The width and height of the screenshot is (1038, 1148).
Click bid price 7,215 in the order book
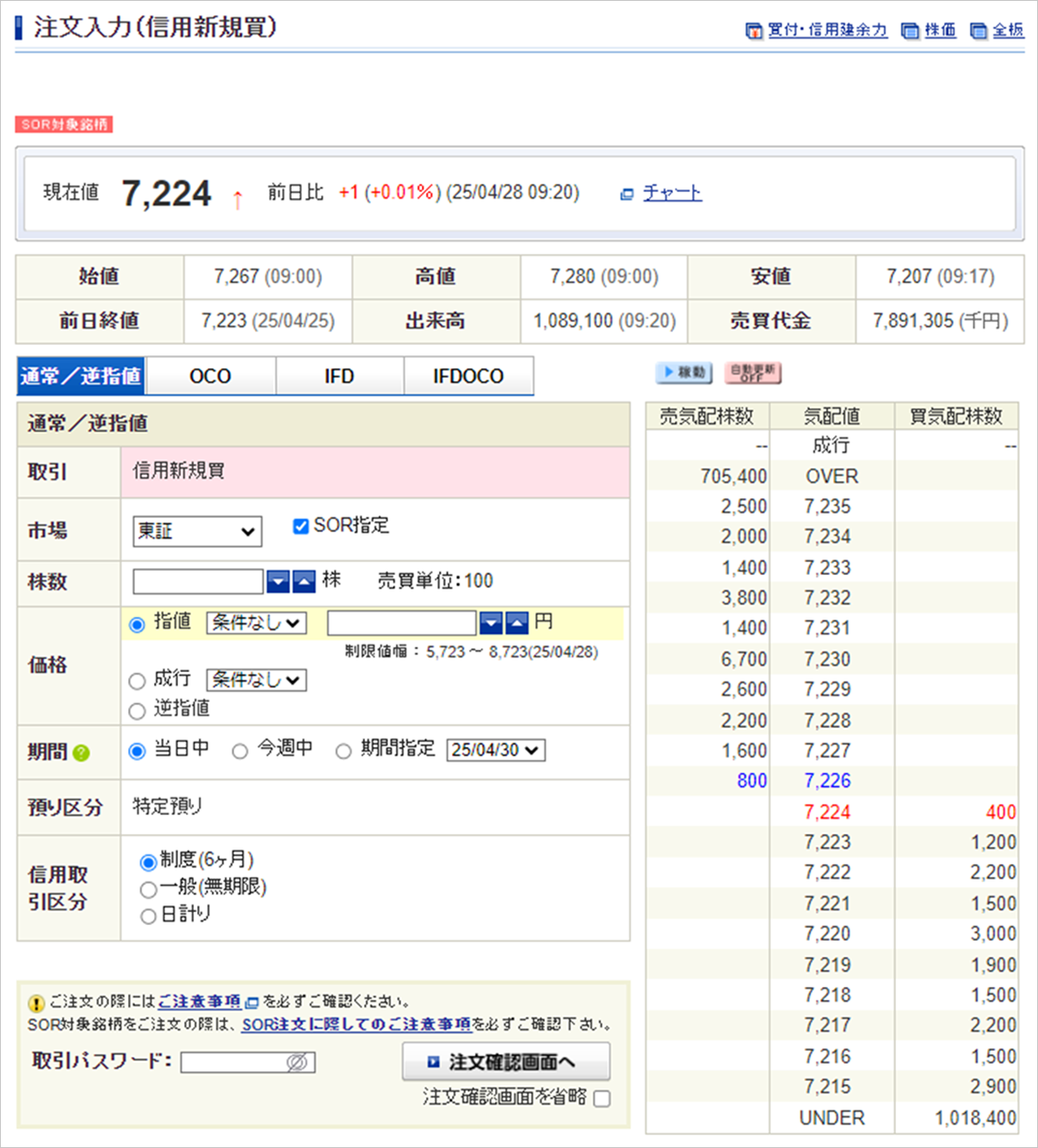tap(828, 1087)
